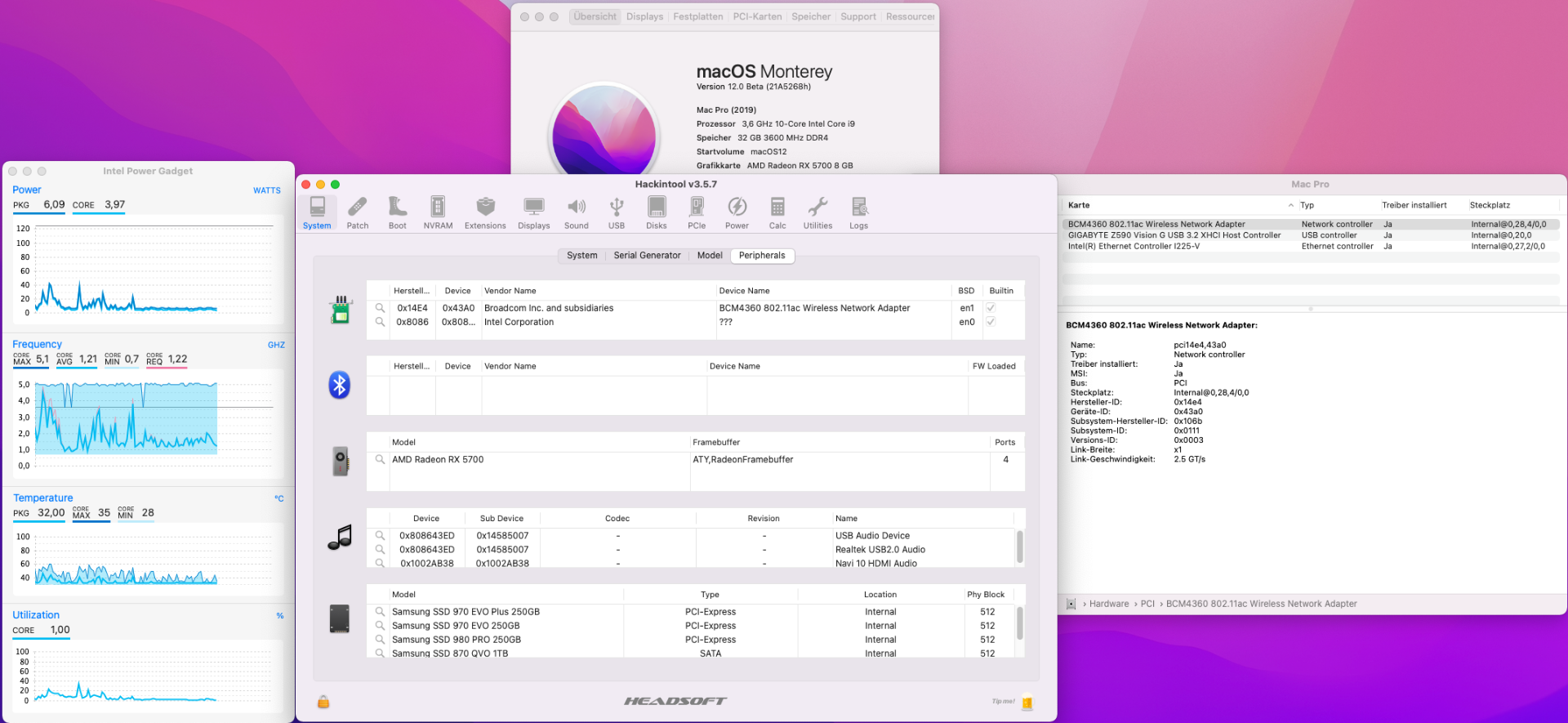This screenshot has width=1568, height=723.
Task: Click the Tip me! beer button
Action: [1027, 702]
